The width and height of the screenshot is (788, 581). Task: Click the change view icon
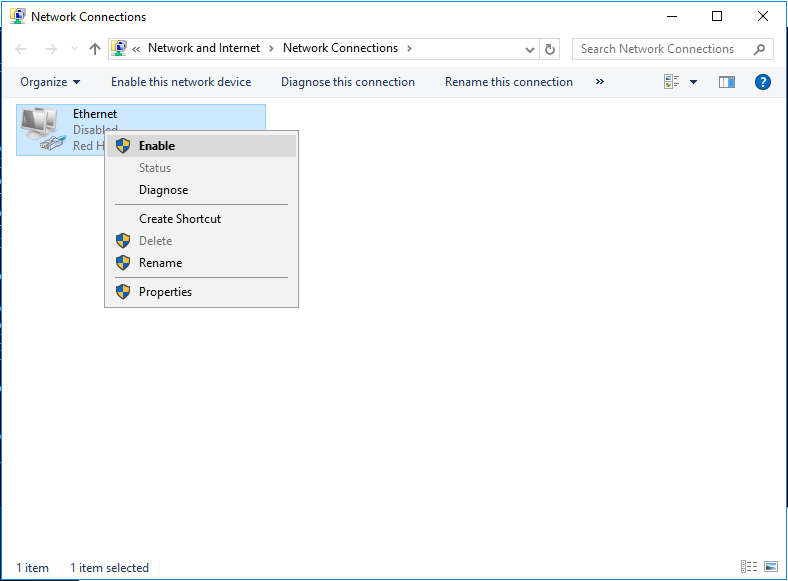click(x=672, y=82)
